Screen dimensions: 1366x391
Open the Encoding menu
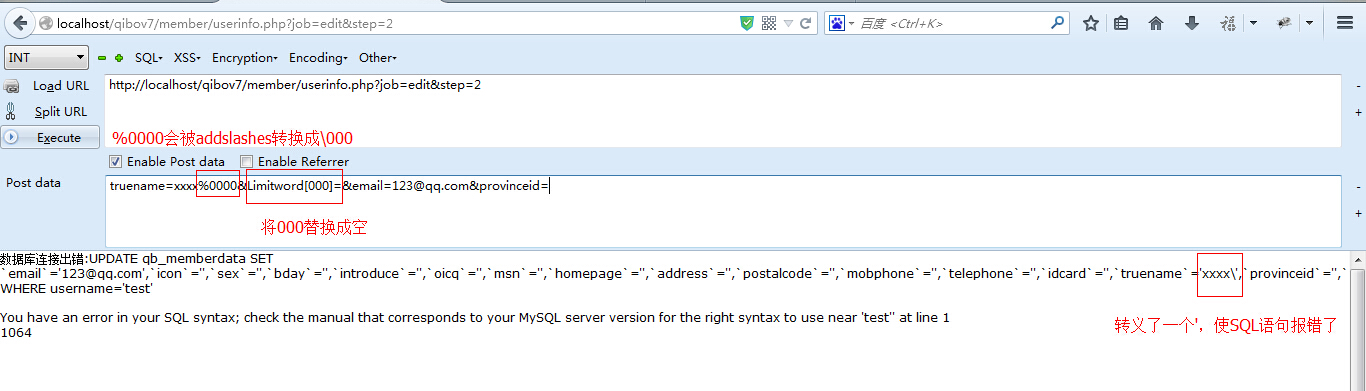[x=318, y=58]
